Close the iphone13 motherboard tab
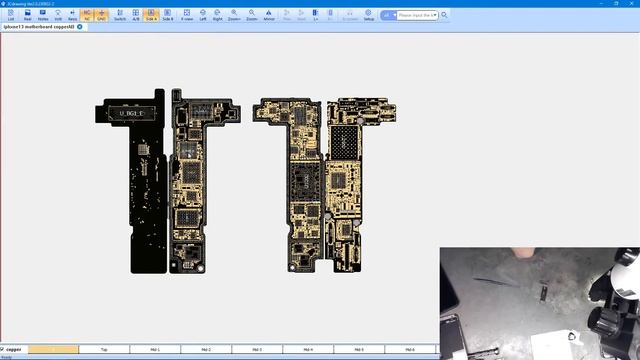 coord(80,27)
